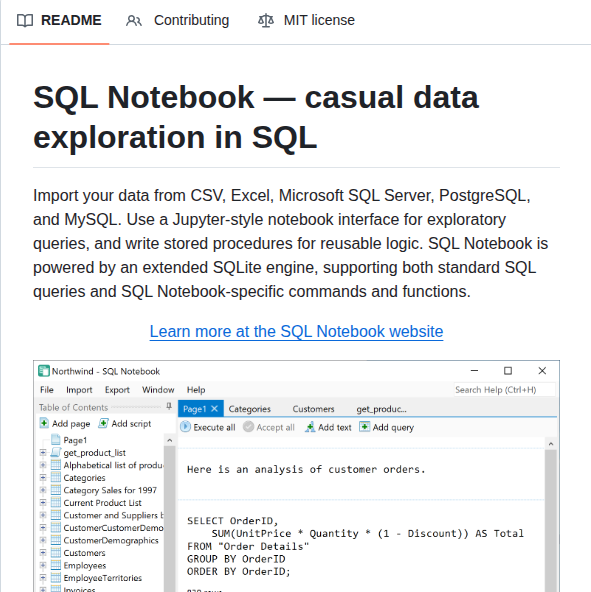Image resolution: width=591 pixels, height=592 pixels.
Task: Click the Add text button
Action: click(x=328, y=427)
